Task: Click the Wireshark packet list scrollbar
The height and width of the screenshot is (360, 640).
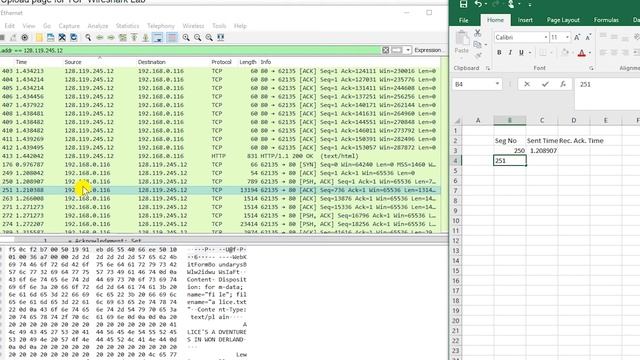Action: coord(444,145)
